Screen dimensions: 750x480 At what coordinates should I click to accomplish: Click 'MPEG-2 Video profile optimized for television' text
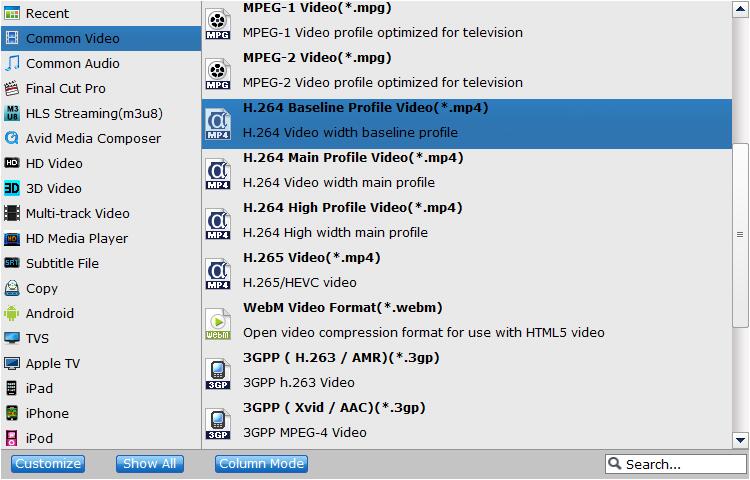click(x=383, y=82)
